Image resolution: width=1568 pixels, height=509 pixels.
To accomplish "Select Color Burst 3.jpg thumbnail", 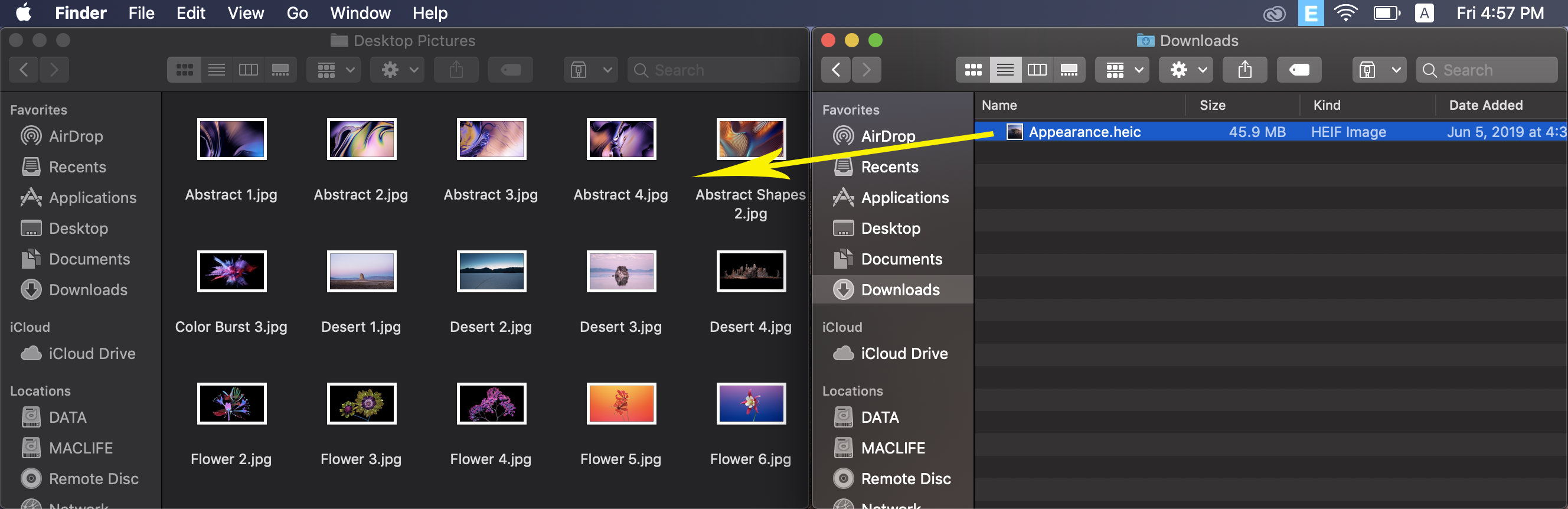I will (x=231, y=271).
